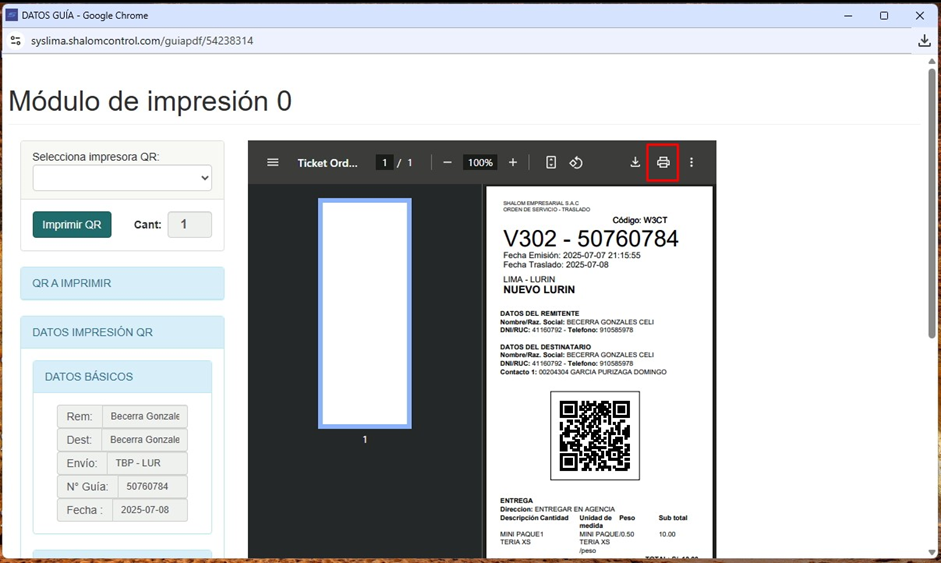
Task: Open the Selecciona impresora QR dropdown
Action: click(x=122, y=178)
